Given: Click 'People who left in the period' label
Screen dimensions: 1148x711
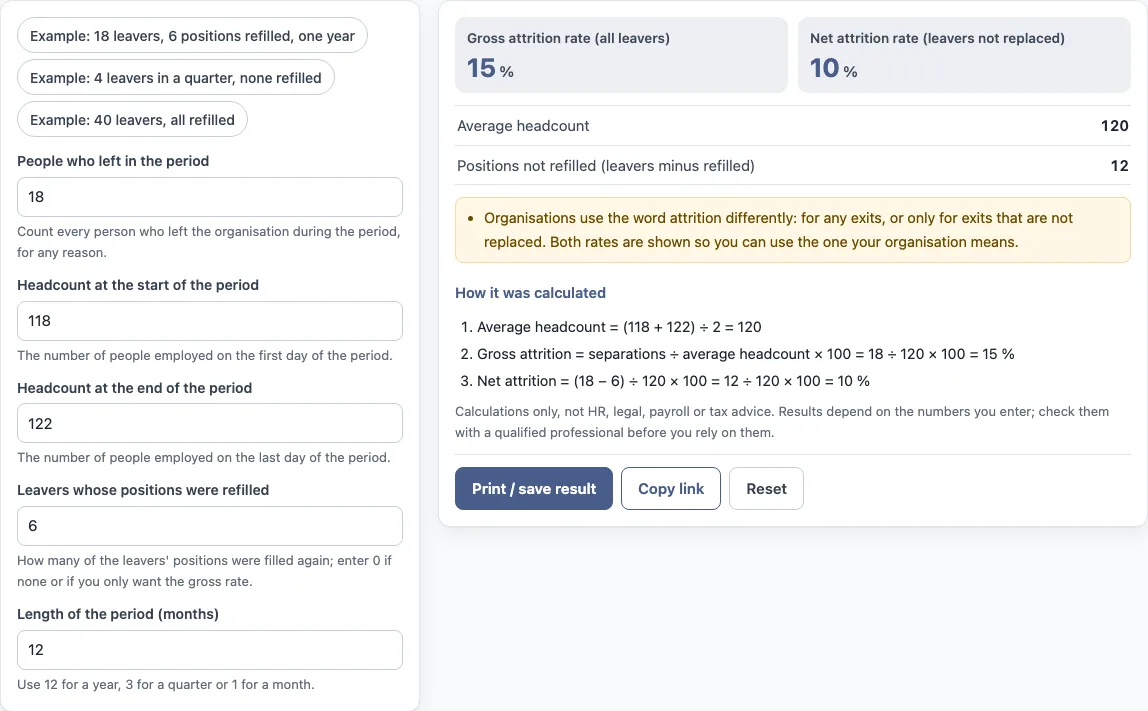Looking at the screenshot, I should [x=113, y=161].
